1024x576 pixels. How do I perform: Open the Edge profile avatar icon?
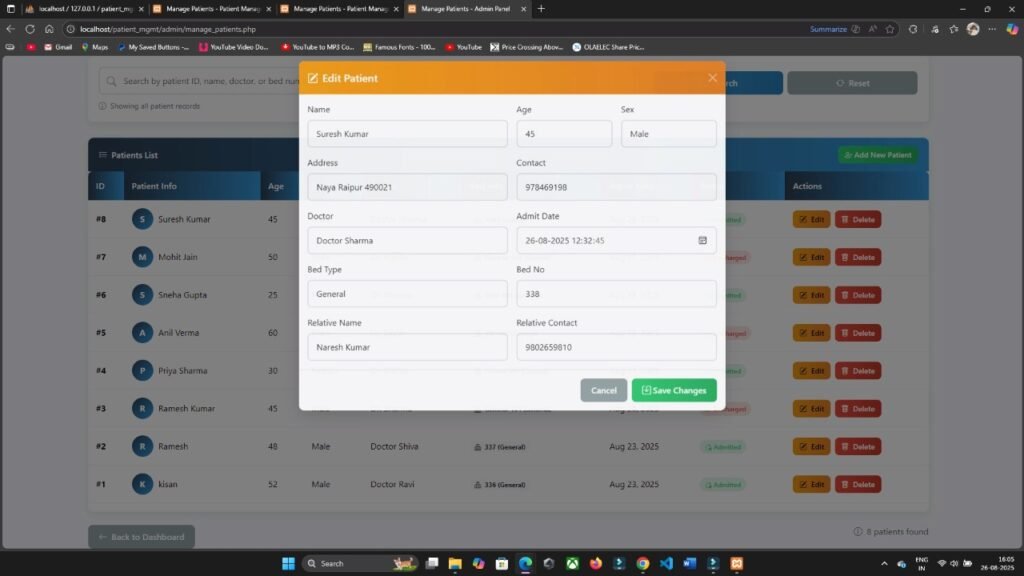click(972, 29)
